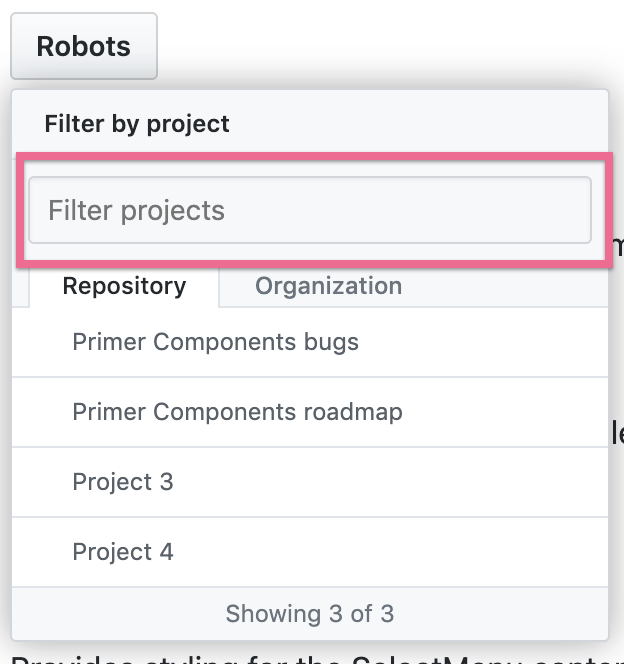Click the Showing 3 of 3 footer

click(x=310, y=613)
